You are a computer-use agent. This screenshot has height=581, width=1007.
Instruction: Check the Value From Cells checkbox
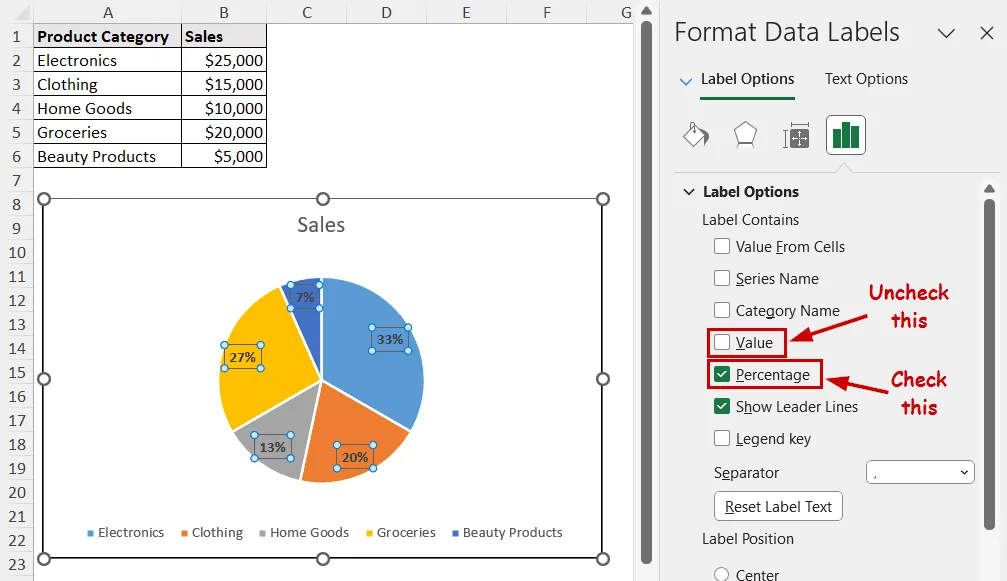coord(722,247)
